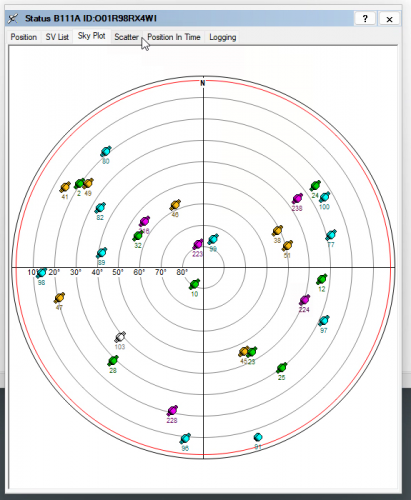Switch to the Scatter tab

126,37
